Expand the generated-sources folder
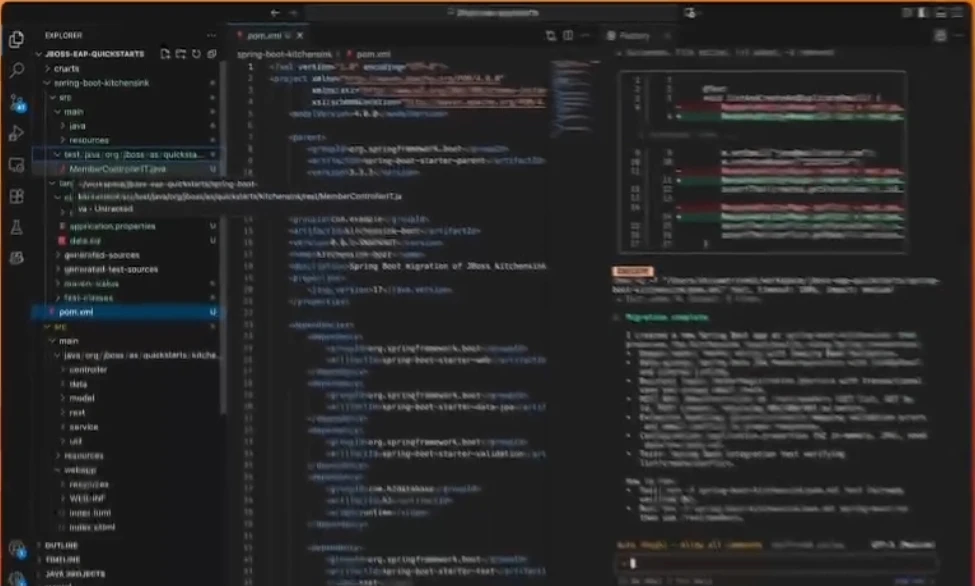 (x=102, y=255)
